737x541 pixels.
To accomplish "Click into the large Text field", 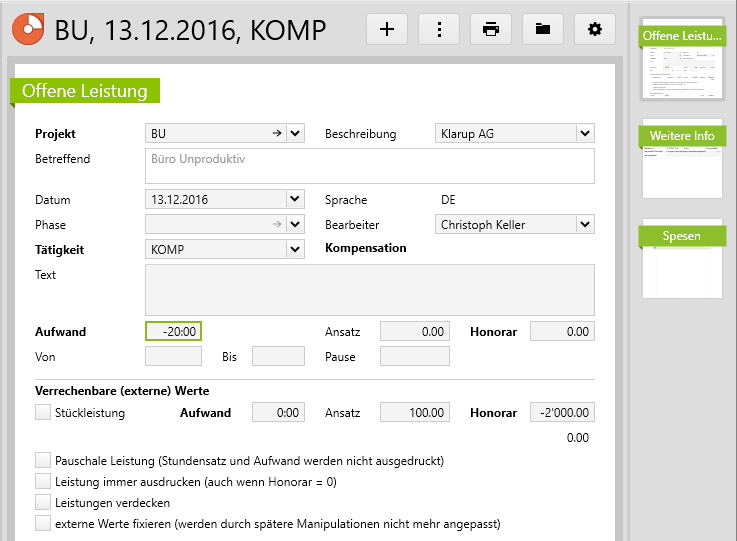I will point(370,289).
